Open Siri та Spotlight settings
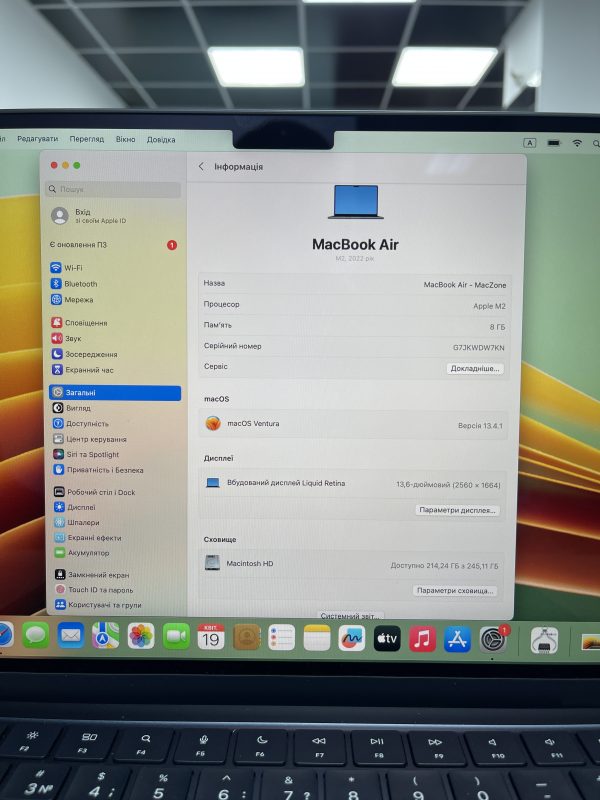The image size is (600, 800). pos(86,454)
